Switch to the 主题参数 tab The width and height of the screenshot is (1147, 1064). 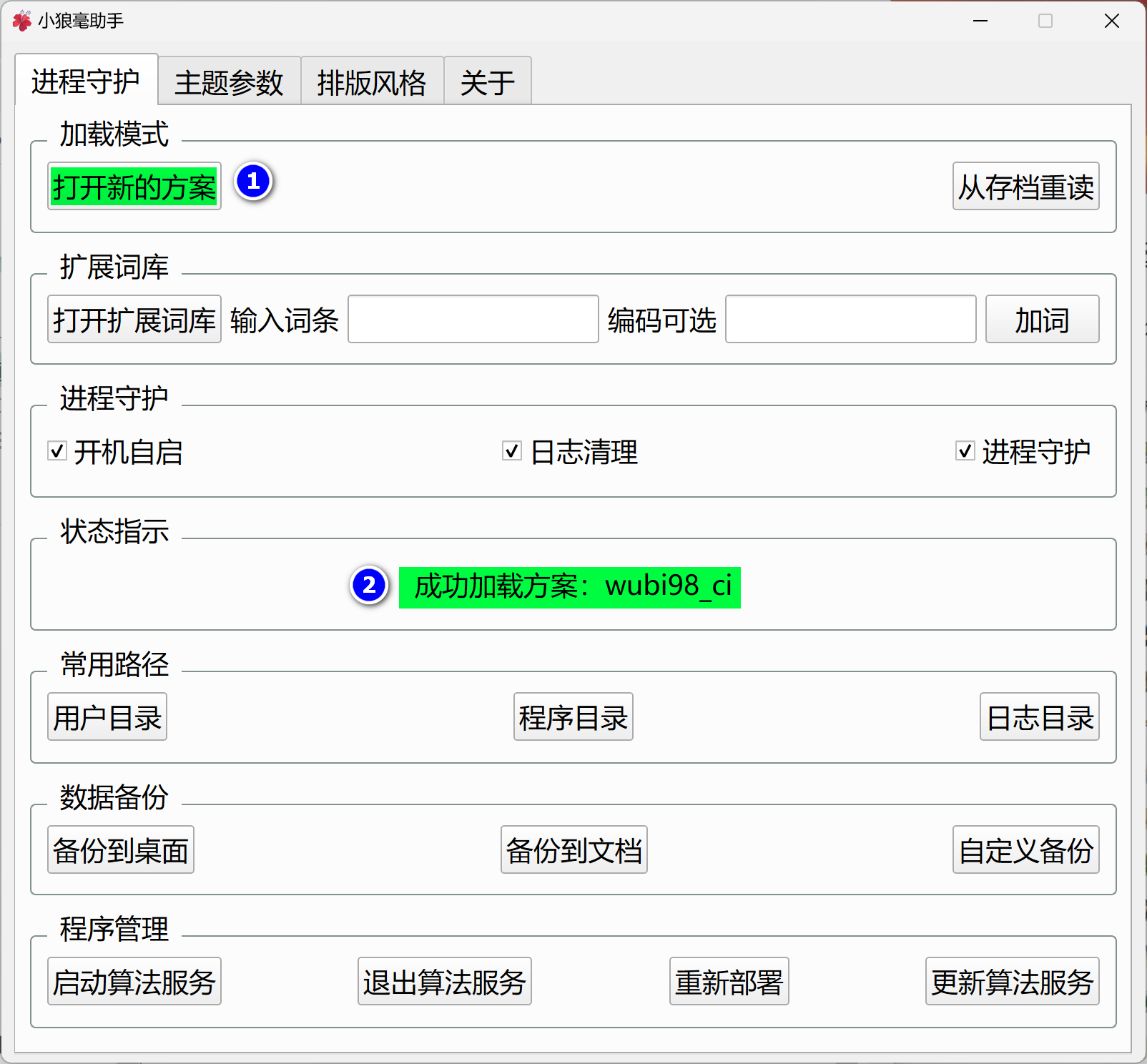pyautogui.click(x=229, y=82)
